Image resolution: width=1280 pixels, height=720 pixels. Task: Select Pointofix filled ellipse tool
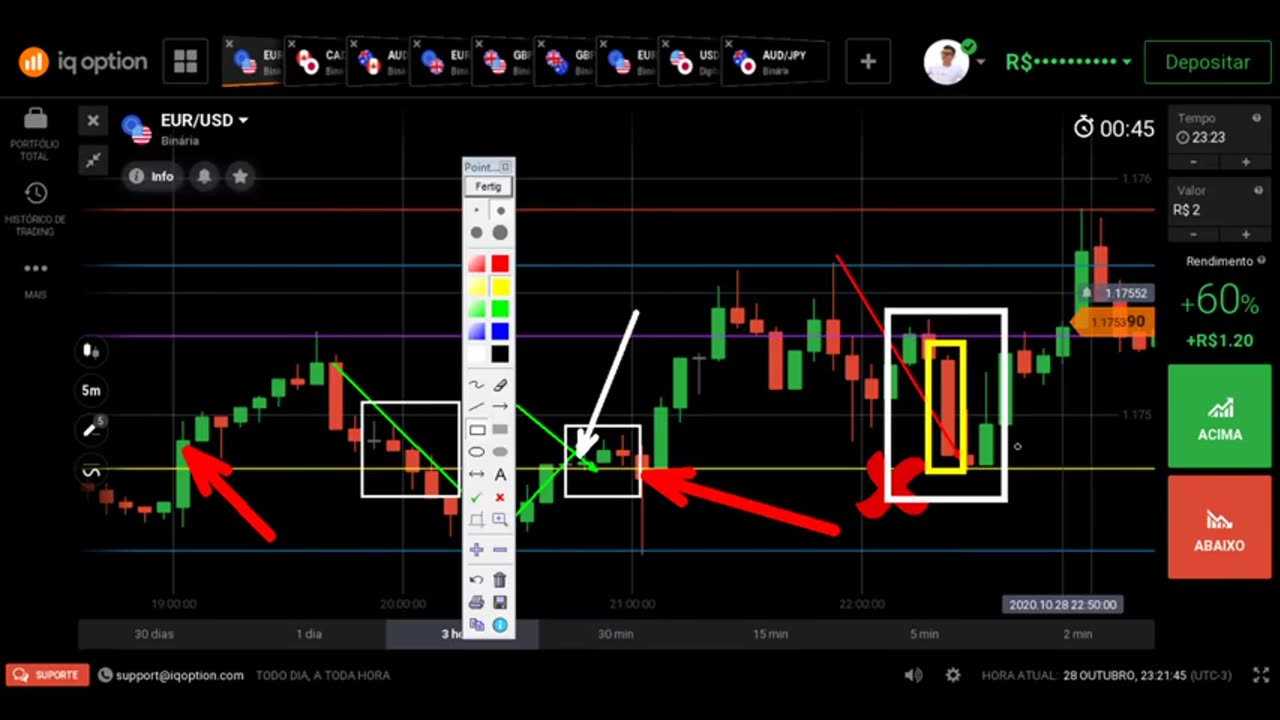tap(500, 452)
